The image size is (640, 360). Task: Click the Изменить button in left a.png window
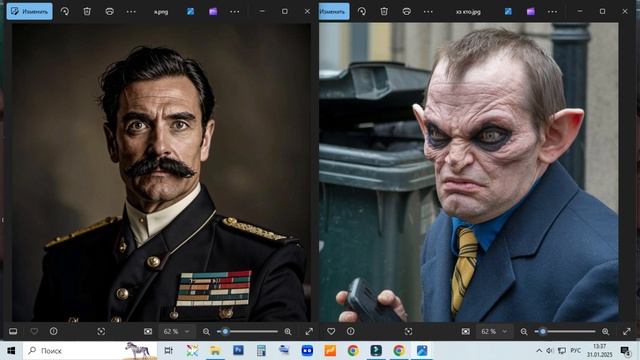pos(29,11)
